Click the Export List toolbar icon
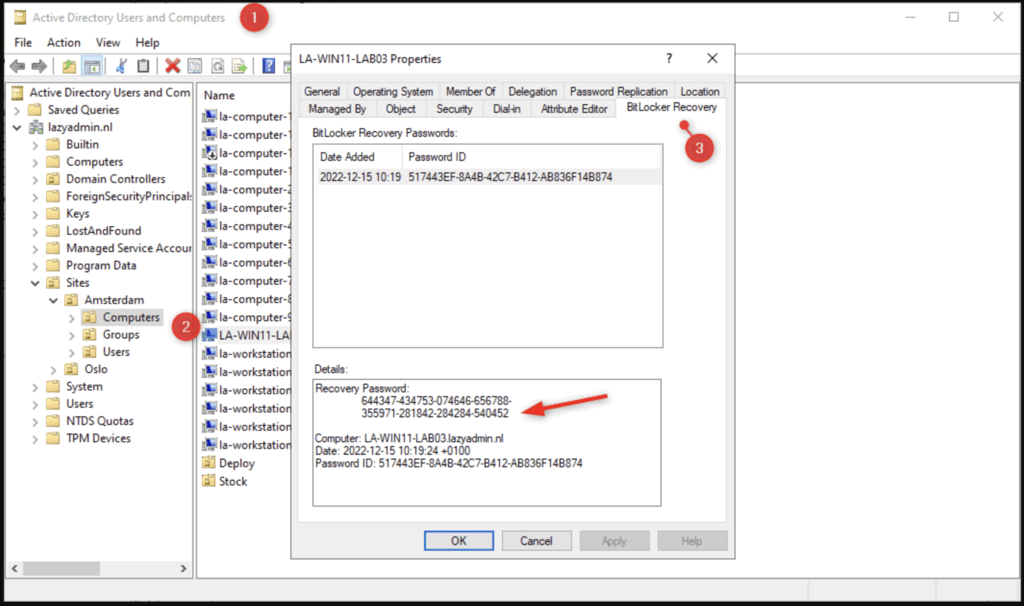 tap(238, 65)
